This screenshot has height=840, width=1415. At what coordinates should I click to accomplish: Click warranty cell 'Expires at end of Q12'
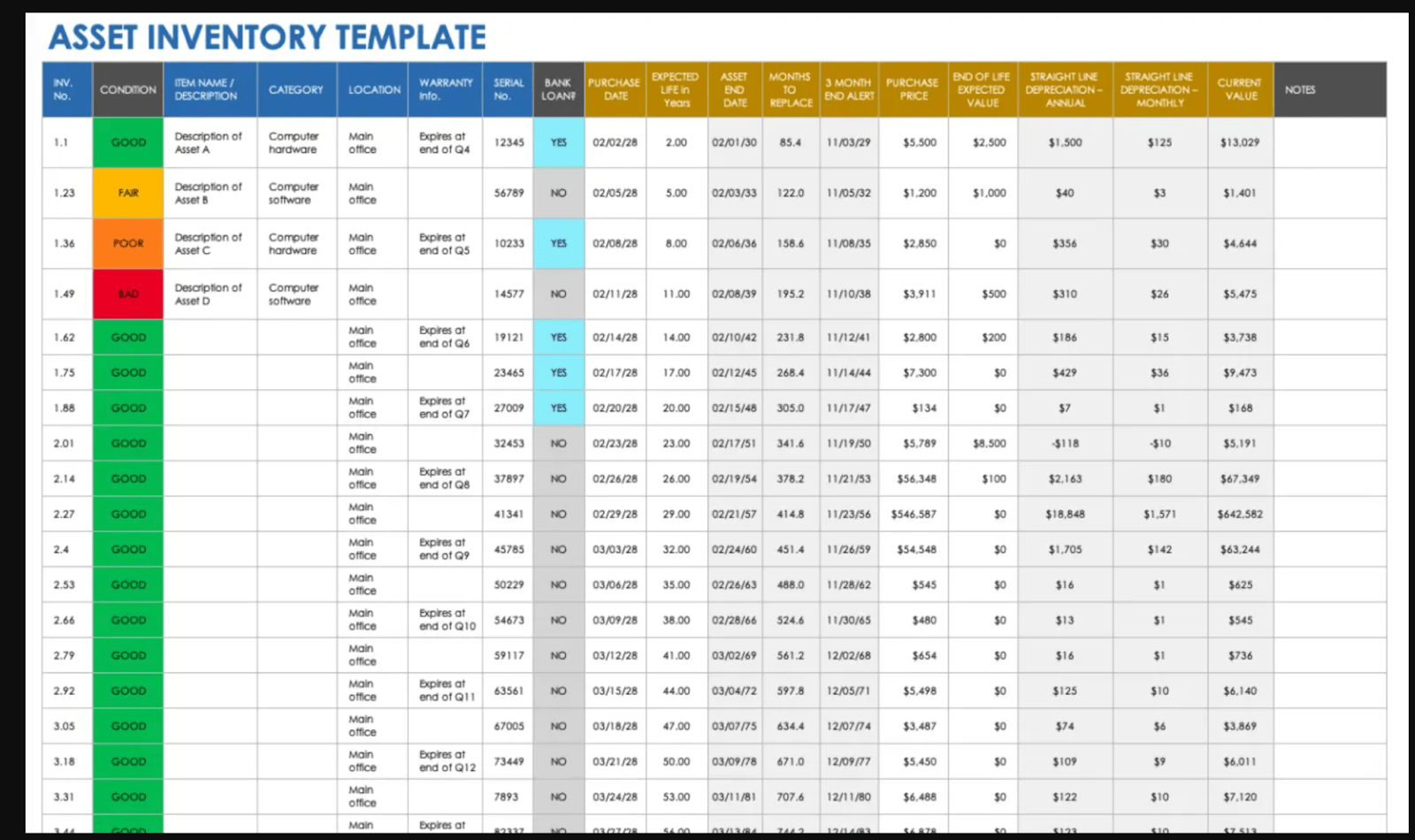[446, 761]
